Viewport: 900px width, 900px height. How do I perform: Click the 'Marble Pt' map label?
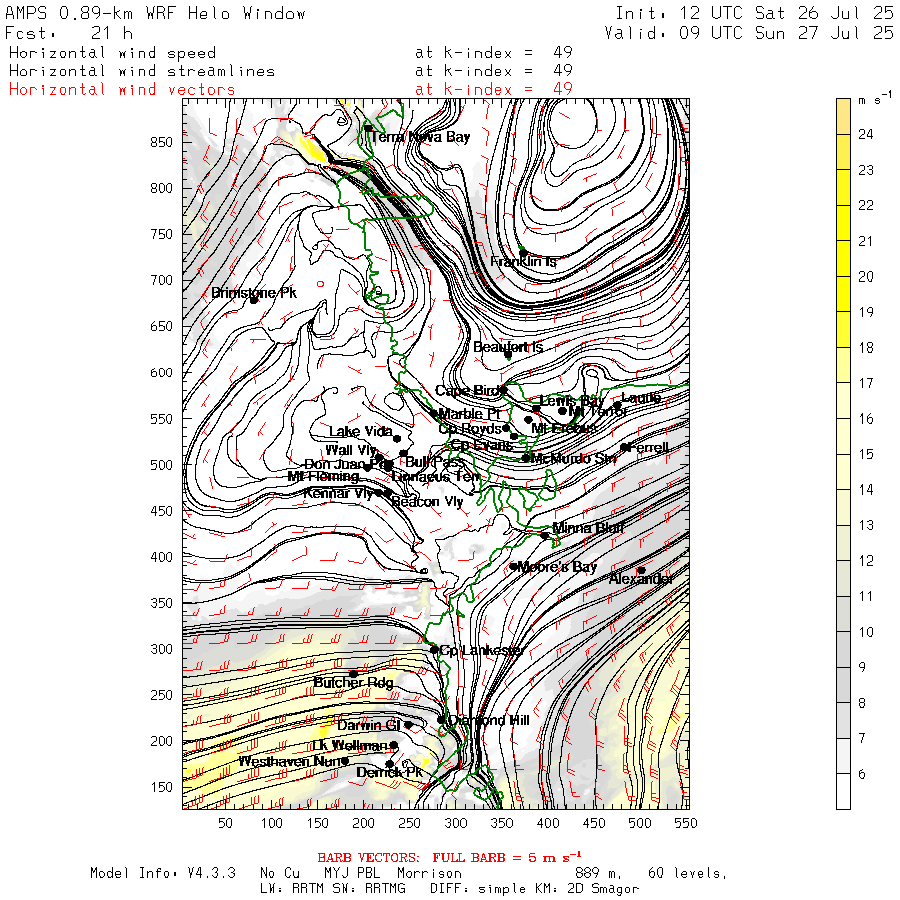tap(470, 413)
